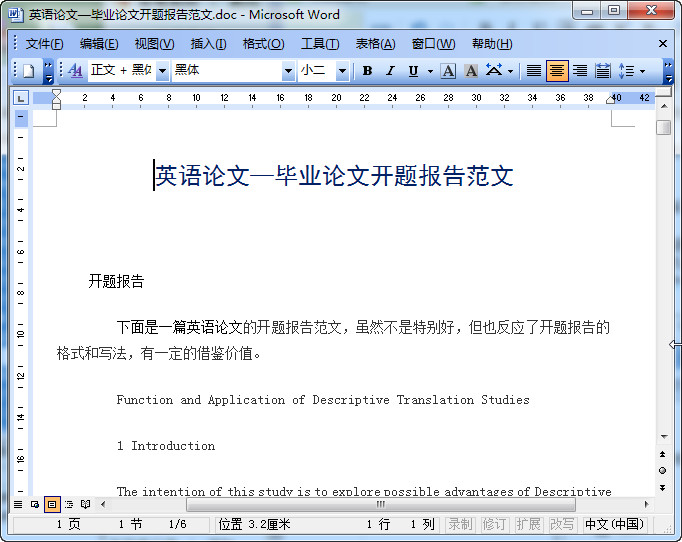682x542 pixels.
Task: Expand the Font name dropdown
Action: pos(288,70)
